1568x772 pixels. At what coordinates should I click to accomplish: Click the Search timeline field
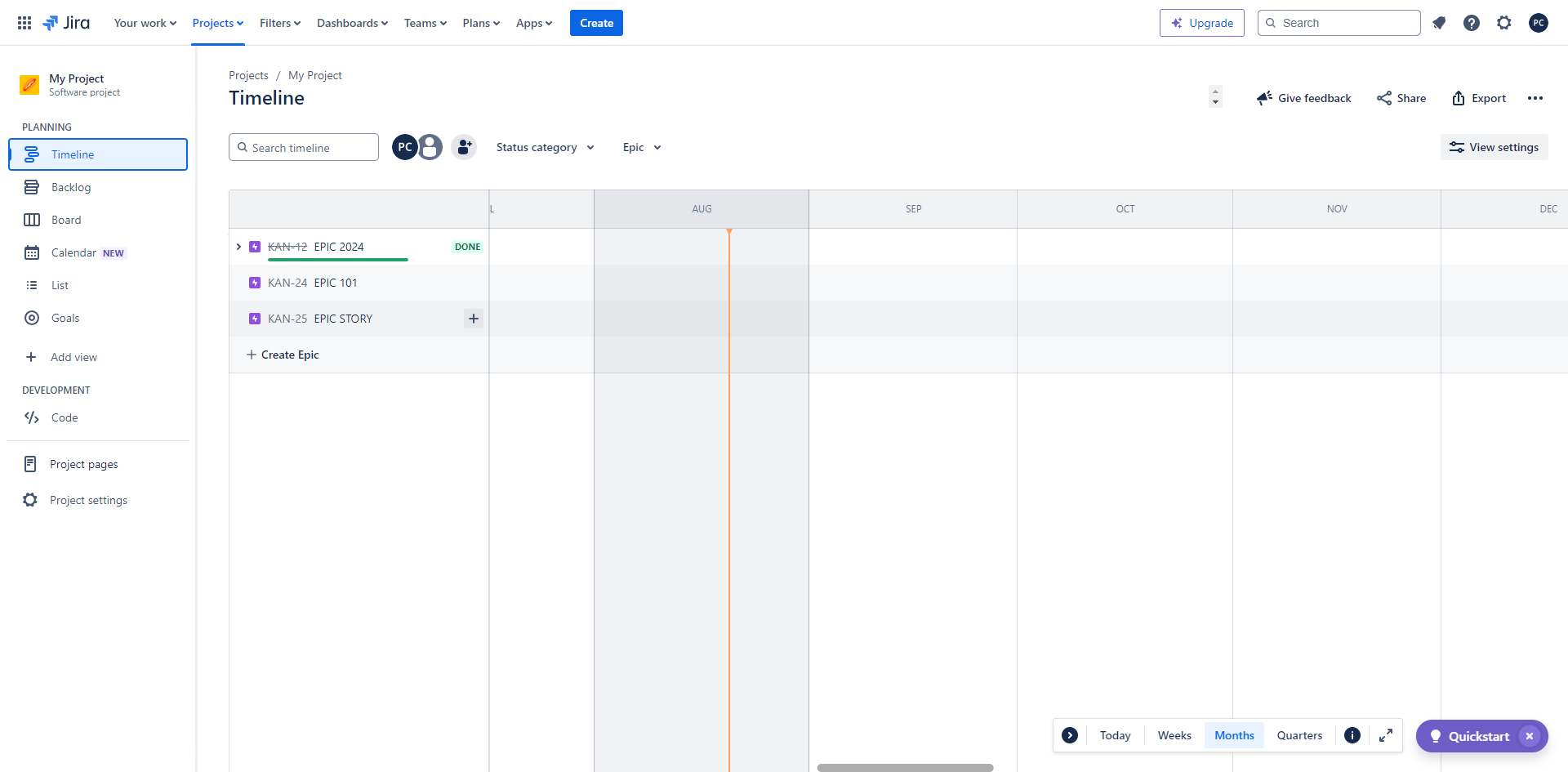point(304,147)
